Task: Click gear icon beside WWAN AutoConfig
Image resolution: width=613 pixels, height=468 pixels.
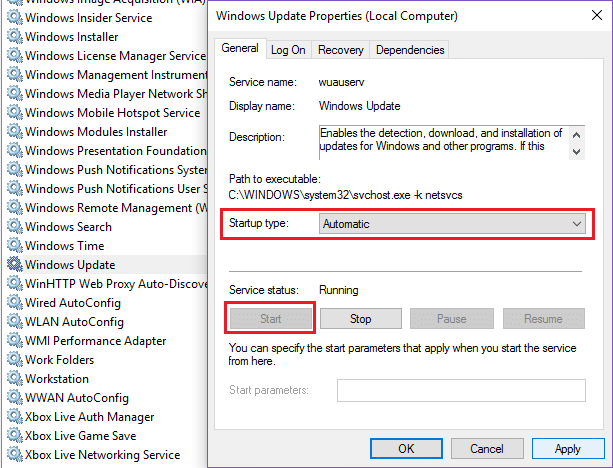Action: [15, 397]
